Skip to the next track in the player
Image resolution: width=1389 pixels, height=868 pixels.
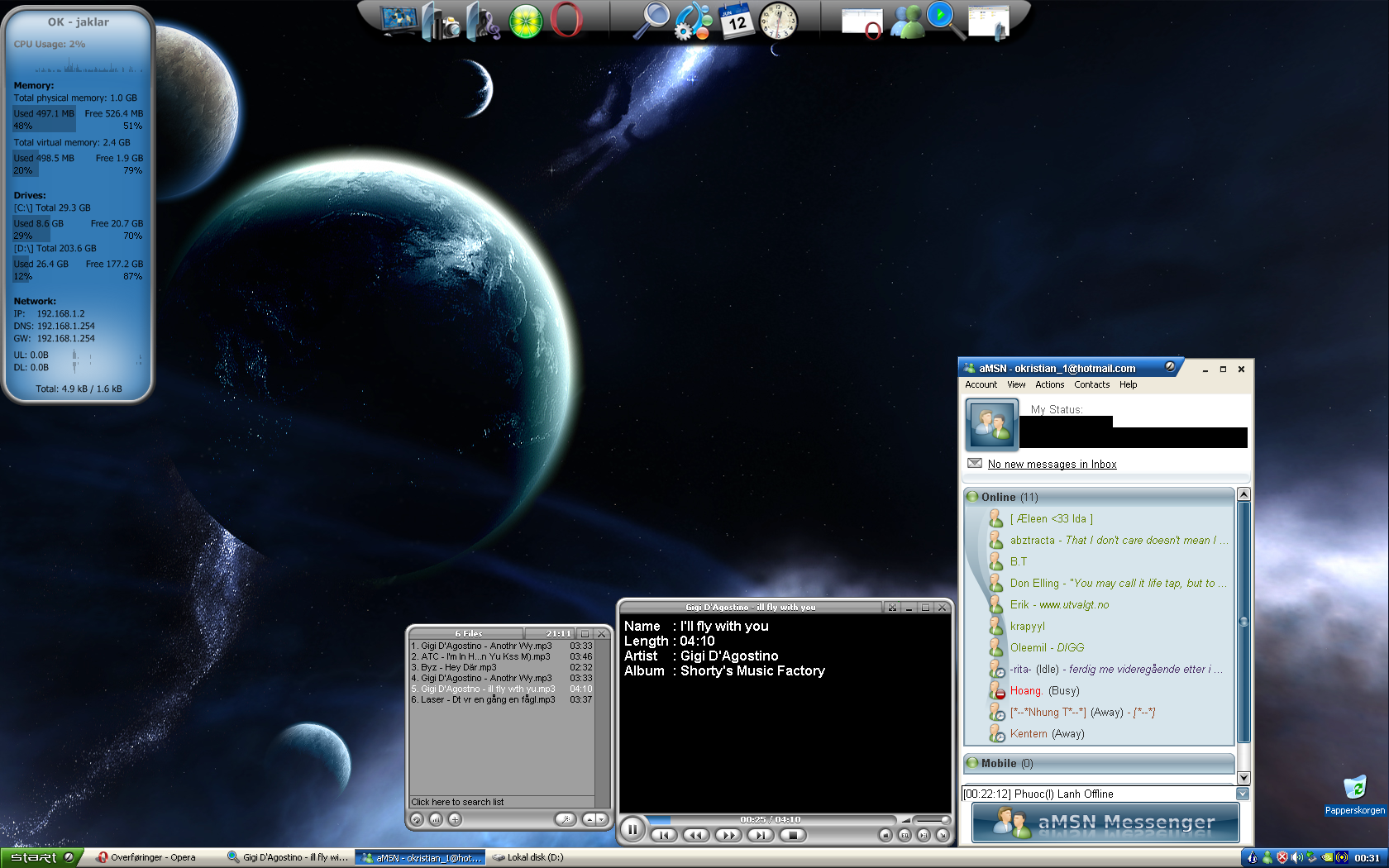click(761, 835)
